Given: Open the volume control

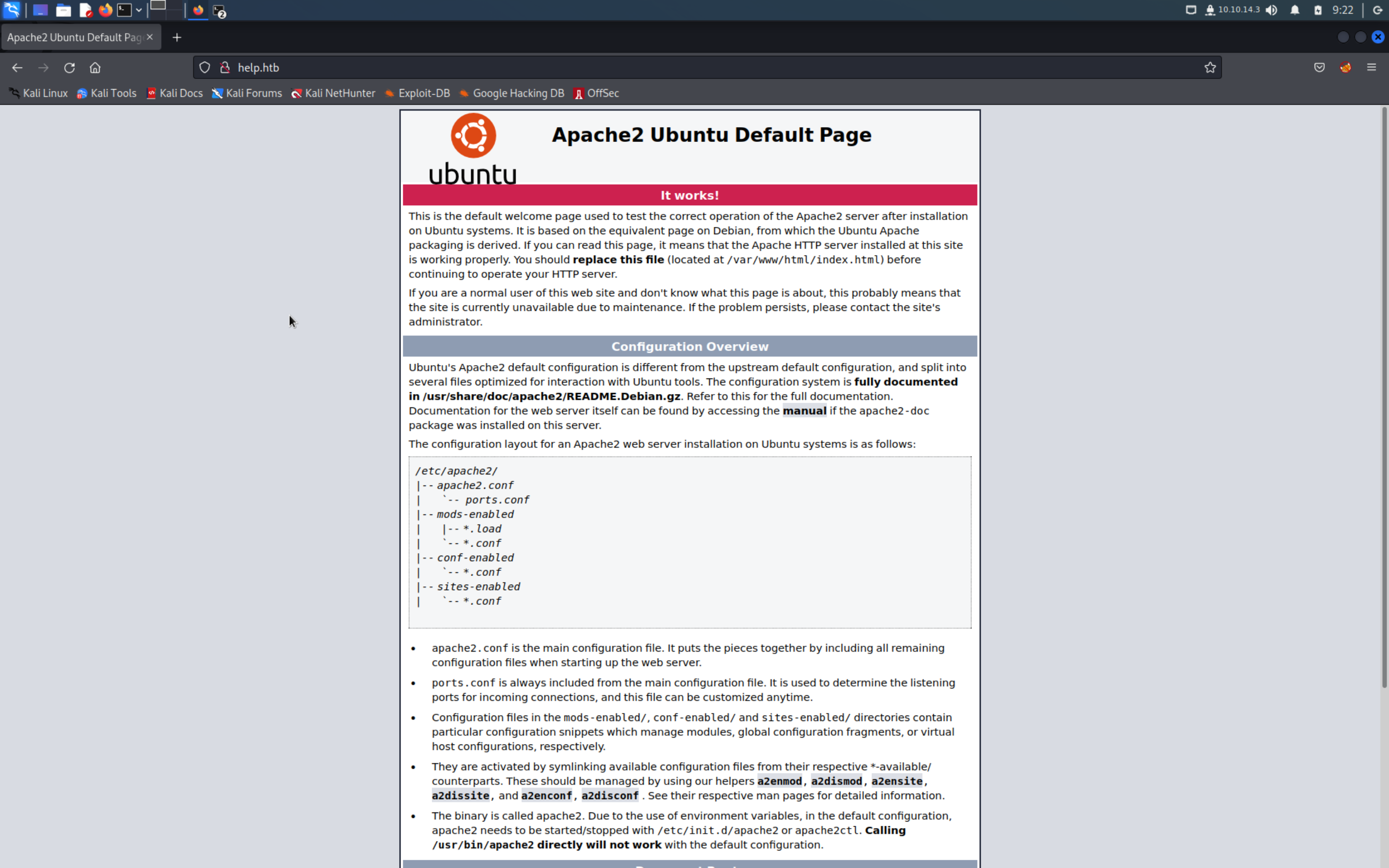Looking at the screenshot, I should point(1272,10).
